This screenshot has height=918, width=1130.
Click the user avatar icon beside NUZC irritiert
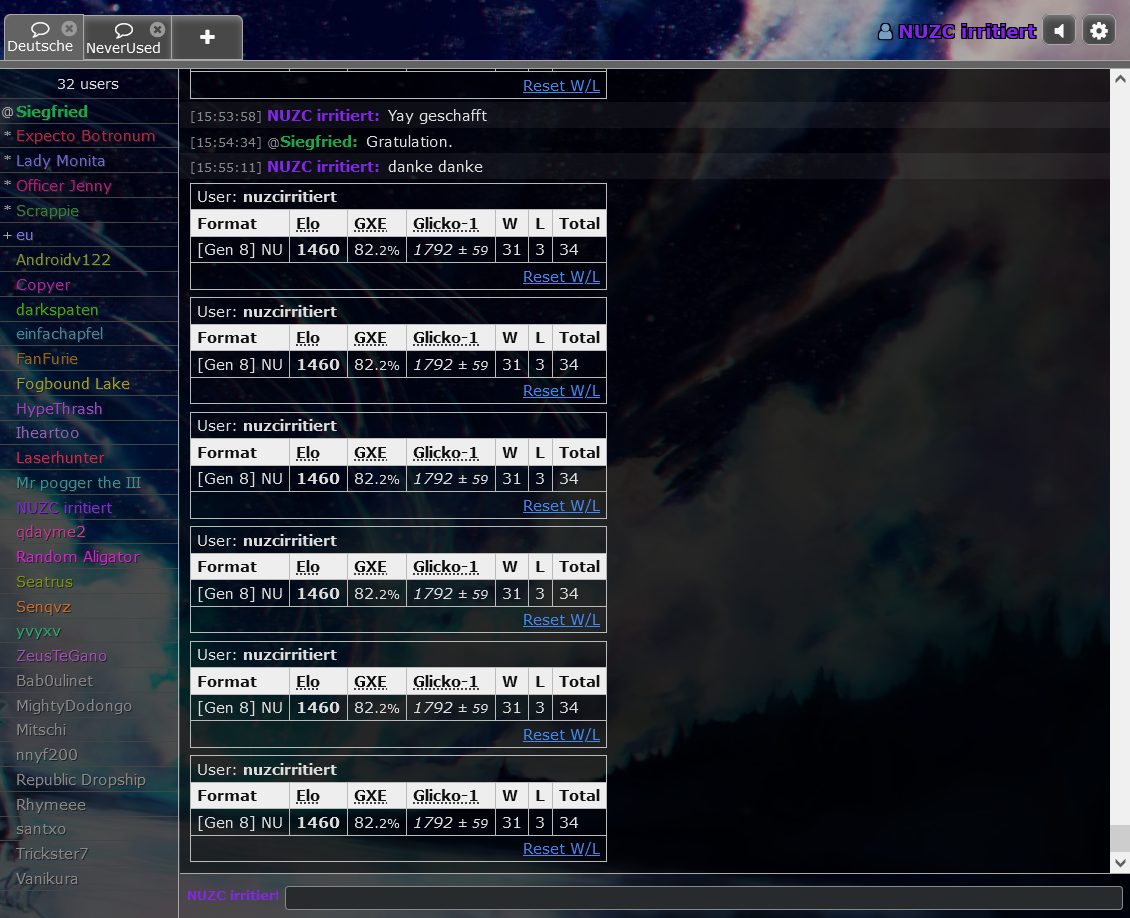885,32
